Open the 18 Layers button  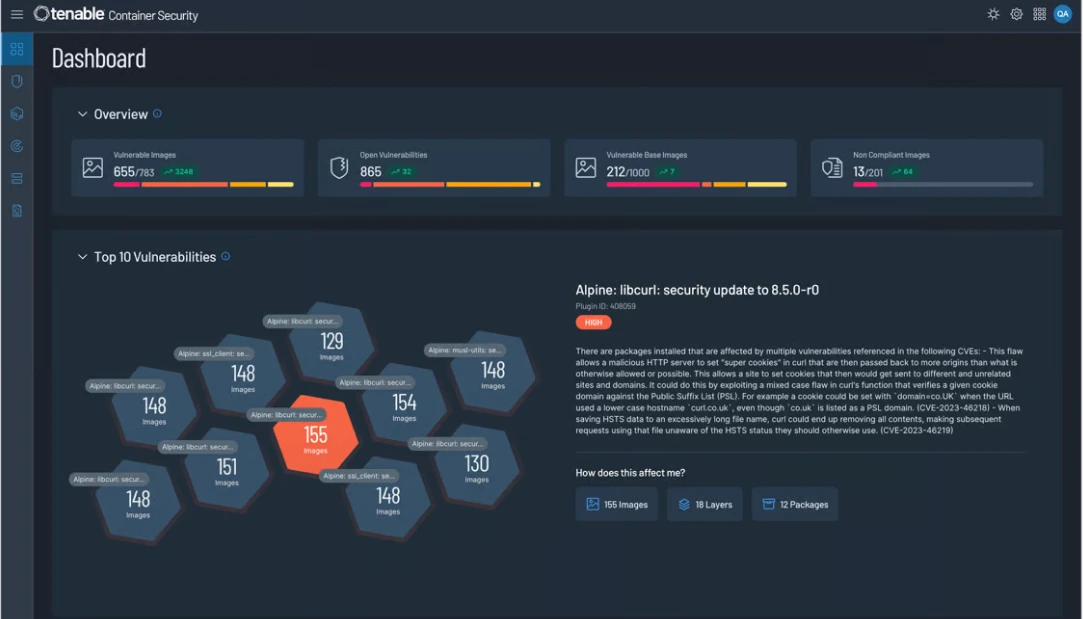tap(705, 504)
